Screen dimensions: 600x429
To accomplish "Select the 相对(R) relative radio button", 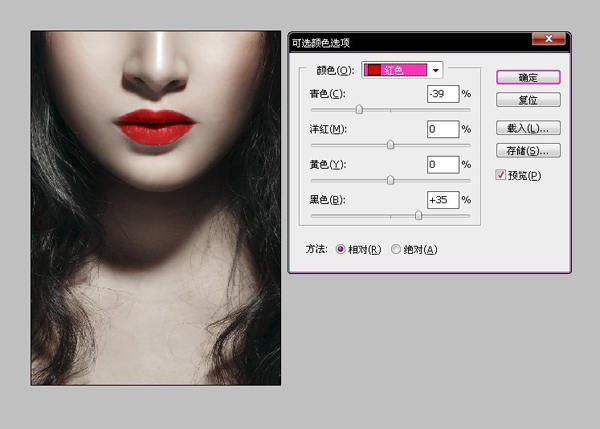I will click(340, 250).
